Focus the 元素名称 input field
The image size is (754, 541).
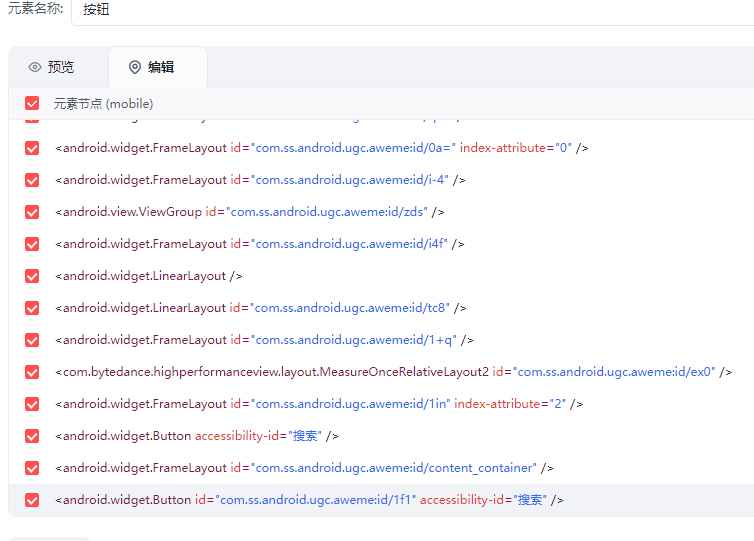pyautogui.click(x=413, y=10)
